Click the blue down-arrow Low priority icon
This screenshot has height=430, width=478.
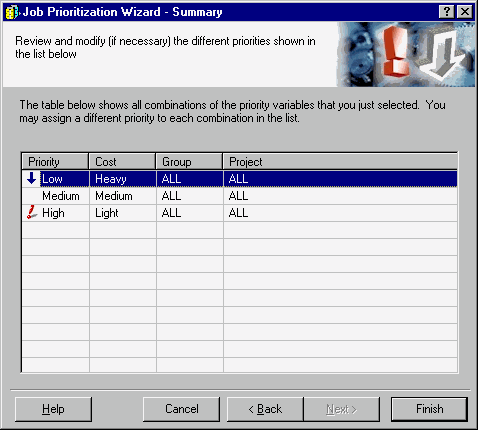point(31,178)
